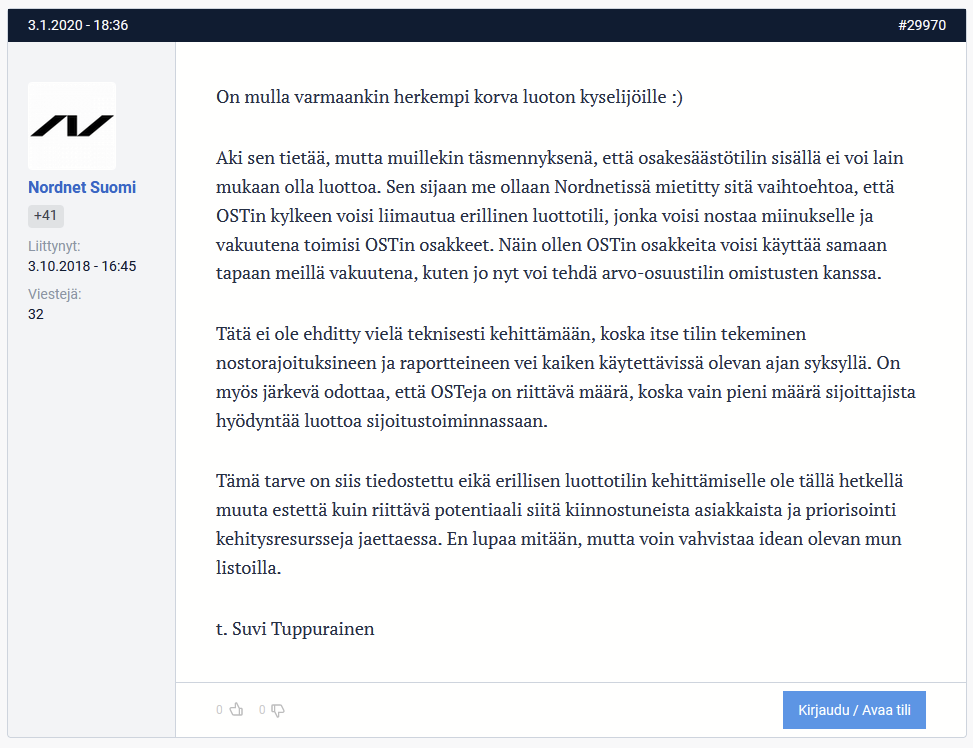973x748 pixels.
Task: Click the paragraph starting with Aki sen tietää
Action: click(x=560, y=216)
